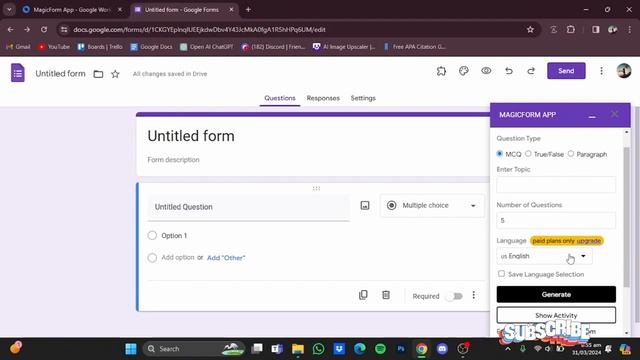Click the taskbar Search box

click(x=194, y=349)
